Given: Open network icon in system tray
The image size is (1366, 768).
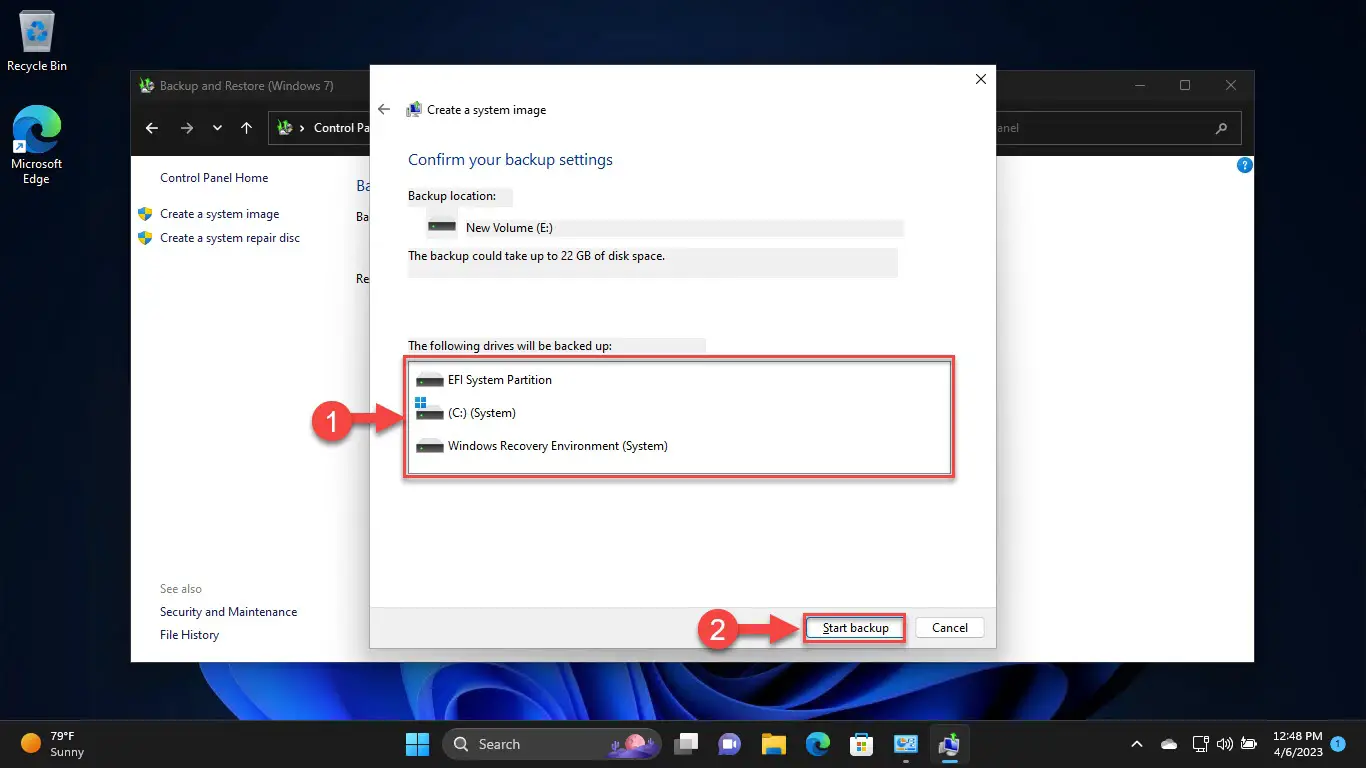Looking at the screenshot, I should tap(1201, 744).
